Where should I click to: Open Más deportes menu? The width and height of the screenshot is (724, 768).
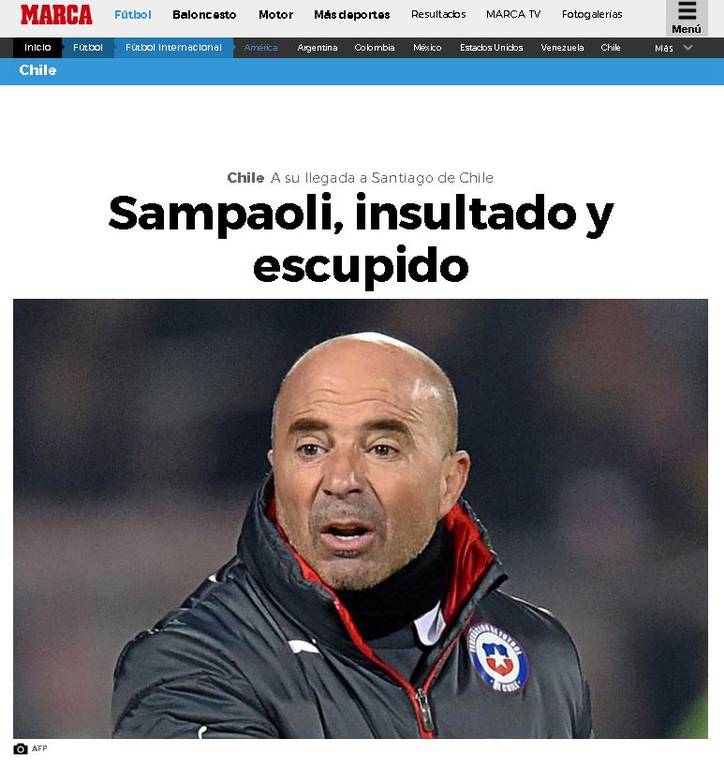pyautogui.click(x=352, y=15)
